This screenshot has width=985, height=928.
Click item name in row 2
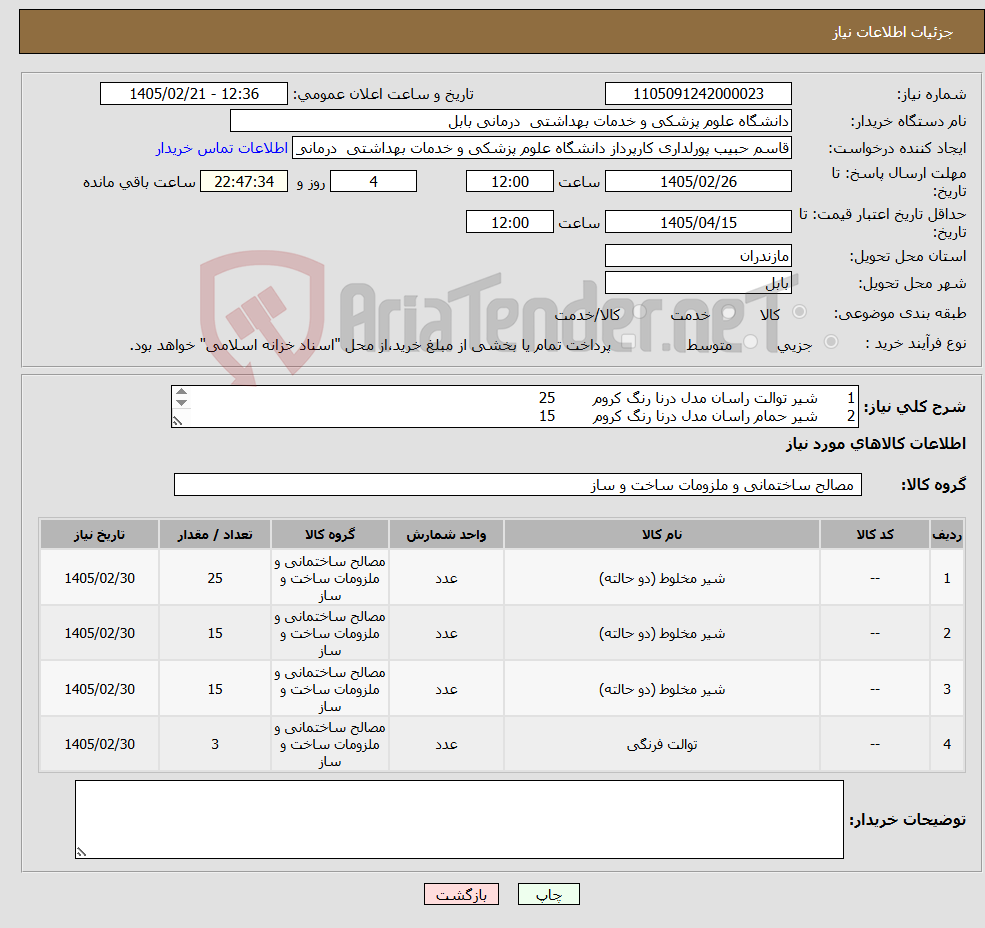pyautogui.click(x=661, y=633)
